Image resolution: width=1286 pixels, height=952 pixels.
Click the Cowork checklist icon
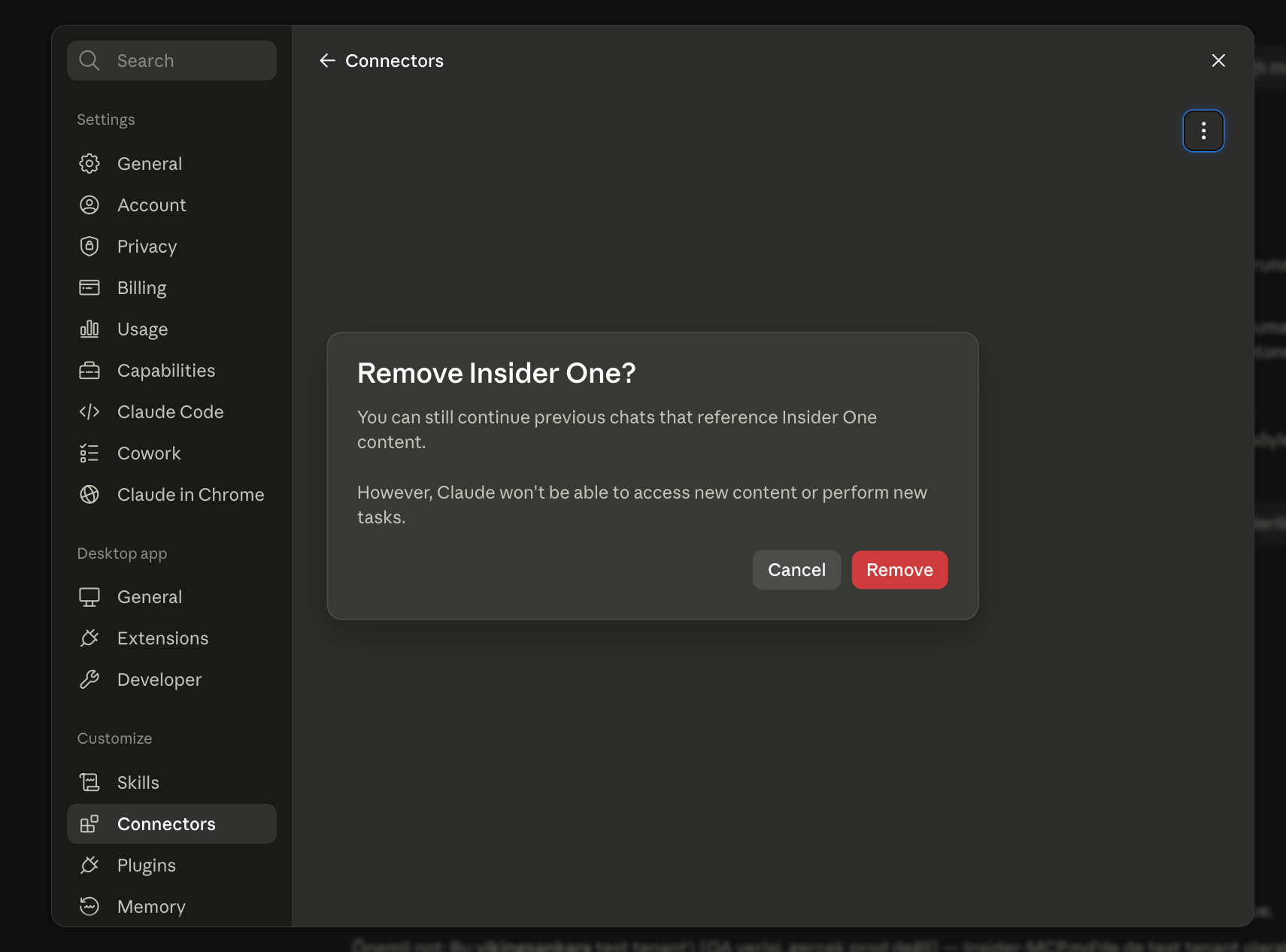tap(89, 453)
